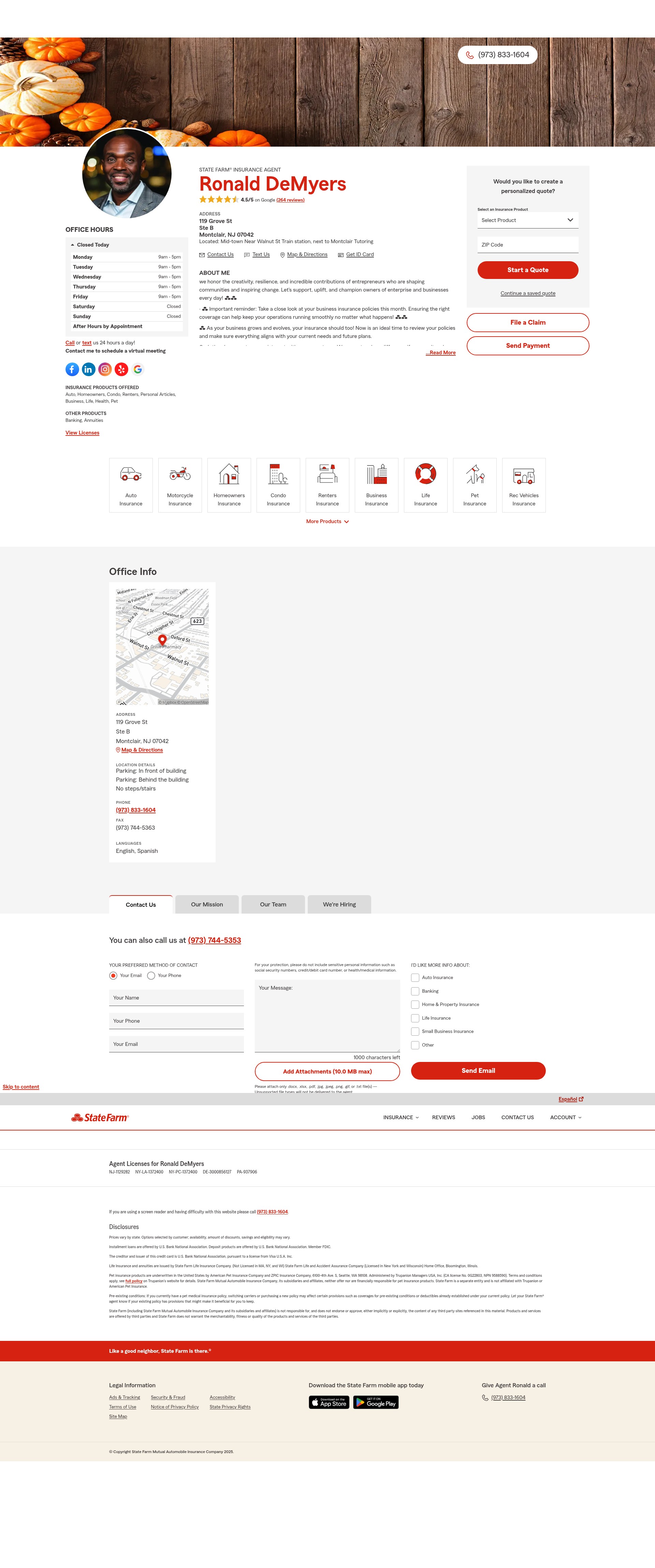655x1568 pixels.
Task: Click the phone number badge on banner
Action: pyautogui.click(x=497, y=55)
